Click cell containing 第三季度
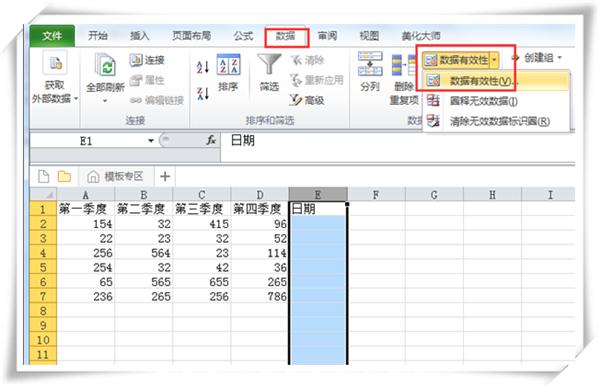Screen dimensions: 600x386 coord(202,209)
